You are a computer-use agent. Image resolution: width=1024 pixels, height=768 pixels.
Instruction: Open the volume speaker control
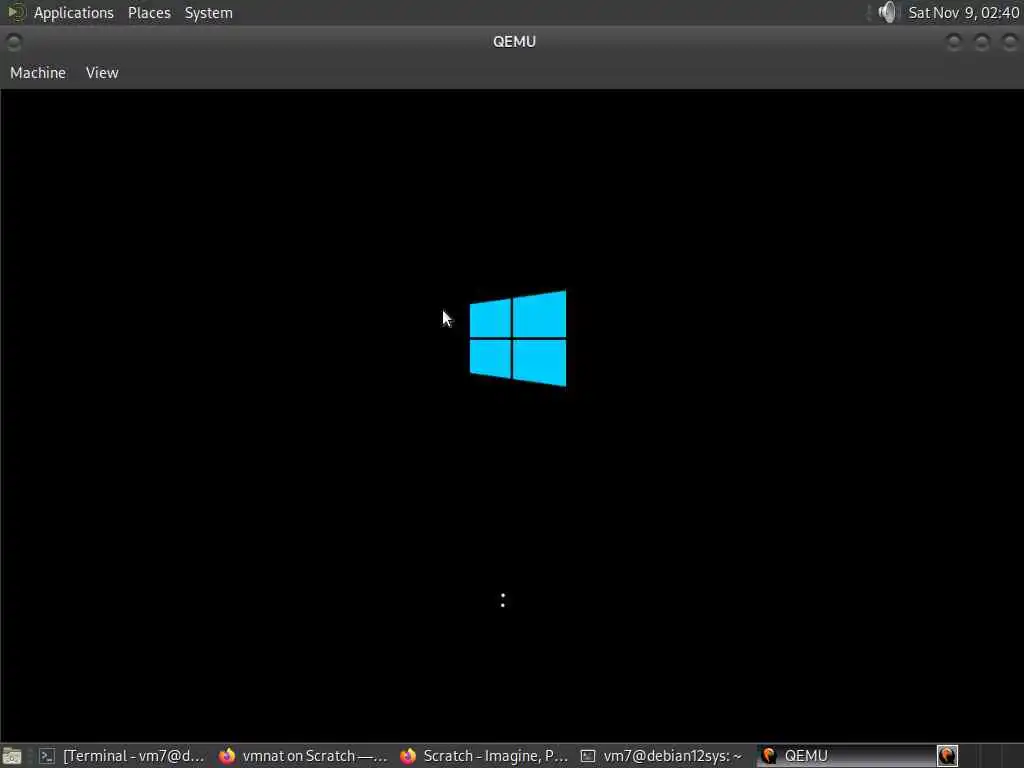click(887, 12)
